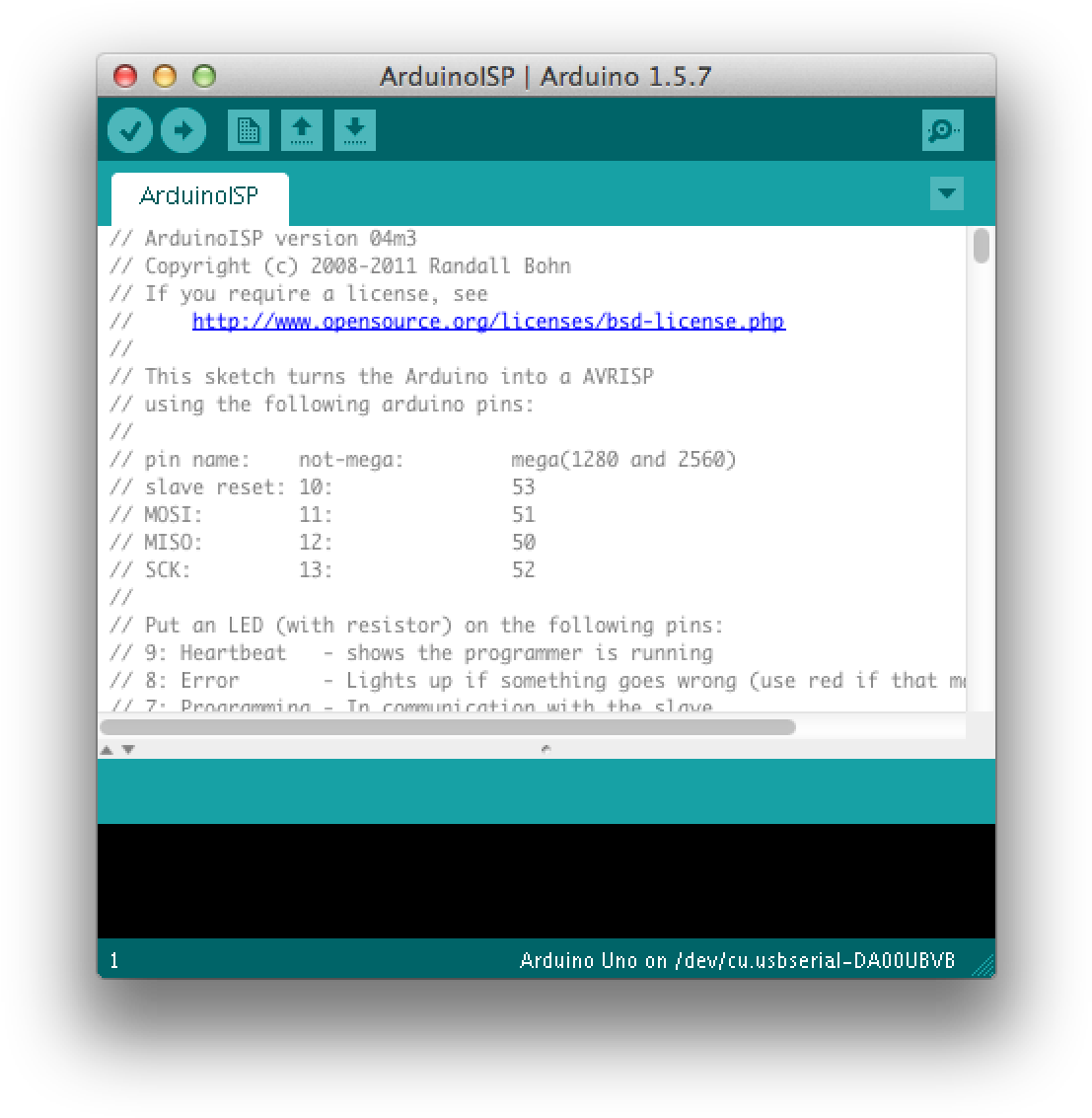Select the green zoom traffic-light control
This screenshot has height=1118, width=1092.
(x=203, y=76)
